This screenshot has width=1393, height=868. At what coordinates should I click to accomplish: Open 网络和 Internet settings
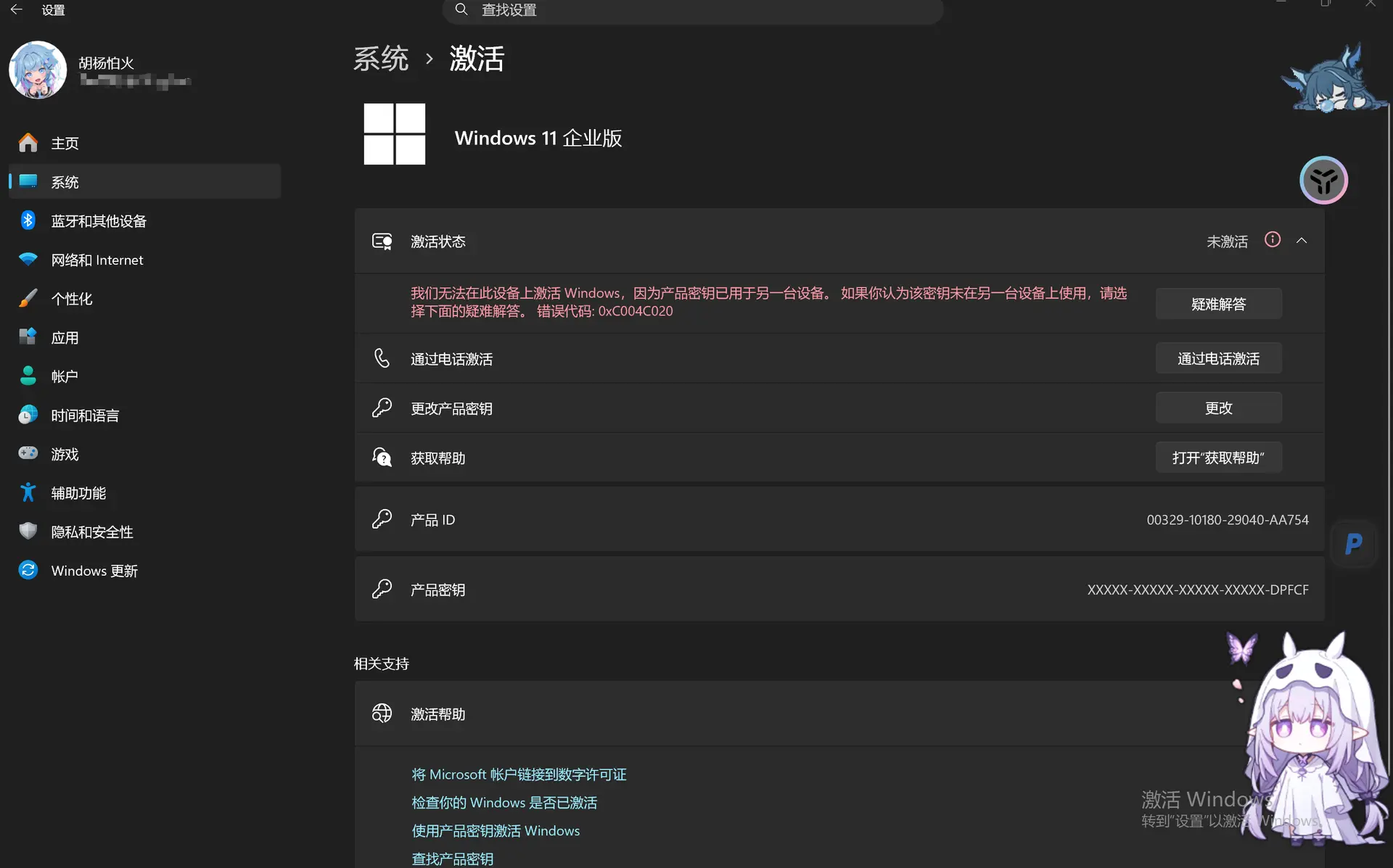click(144, 260)
